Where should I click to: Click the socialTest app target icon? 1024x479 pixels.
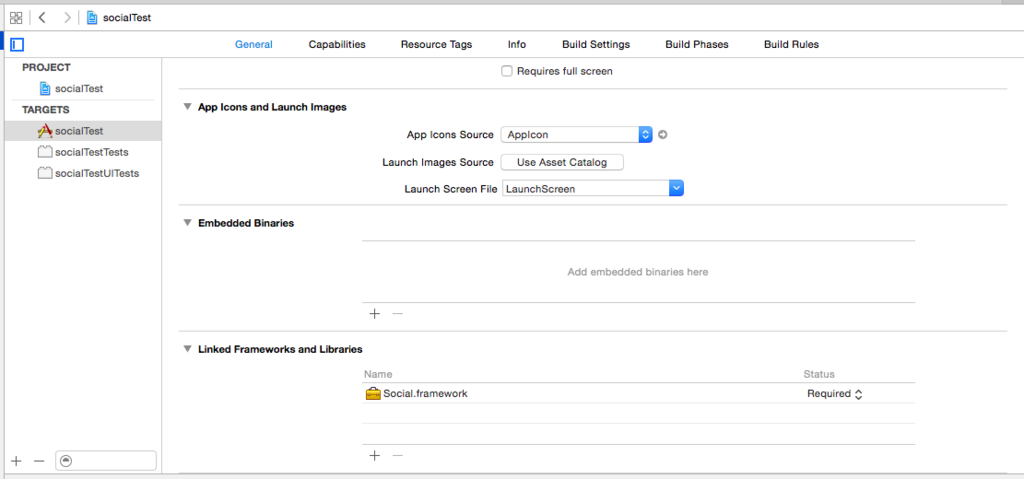click(x=45, y=131)
